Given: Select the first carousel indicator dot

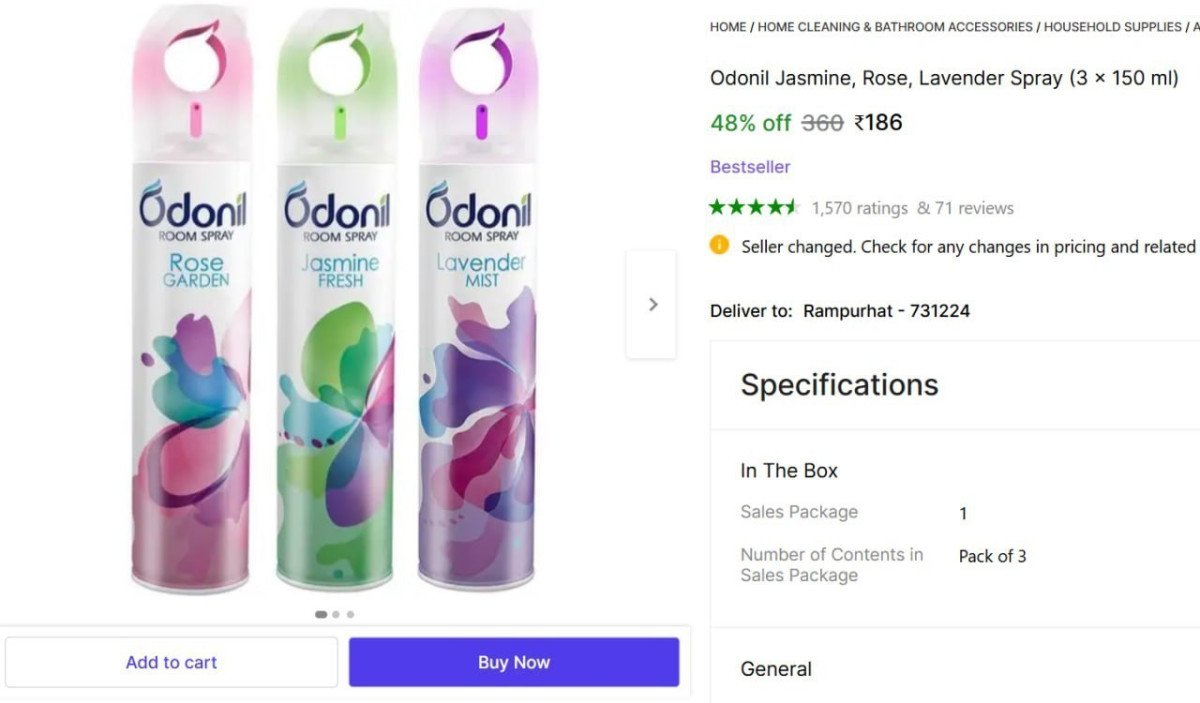Looking at the screenshot, I should [x=321, y=614].
